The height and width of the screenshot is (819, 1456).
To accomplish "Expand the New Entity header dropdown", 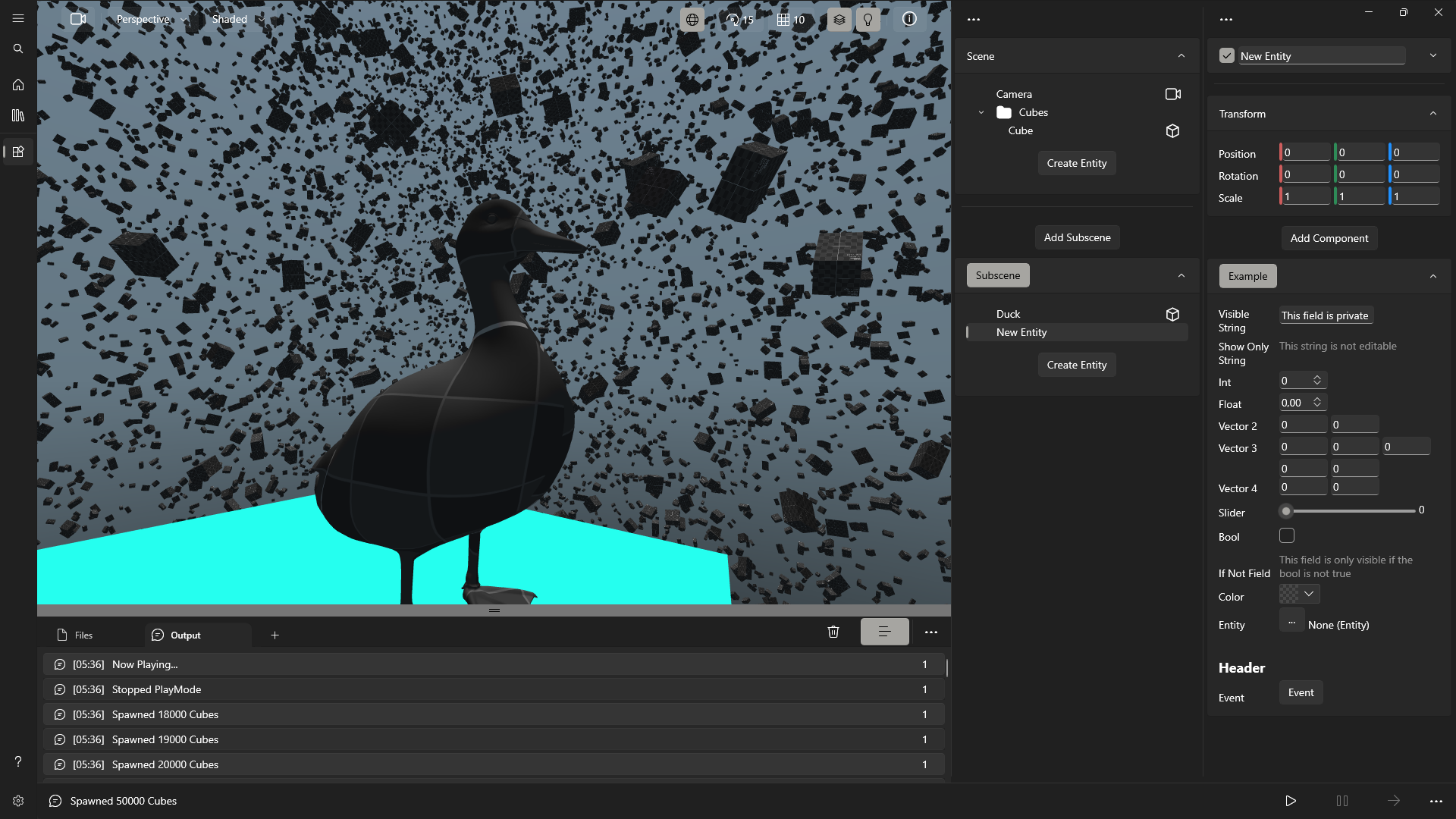I will (1433, 55).
